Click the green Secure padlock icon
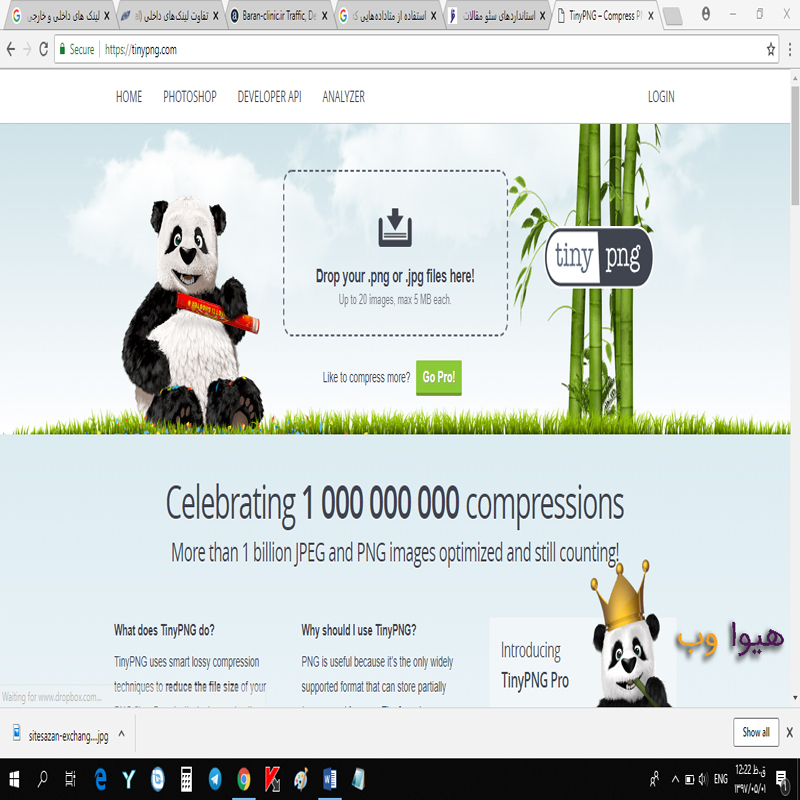 click(x=62, y=49)
